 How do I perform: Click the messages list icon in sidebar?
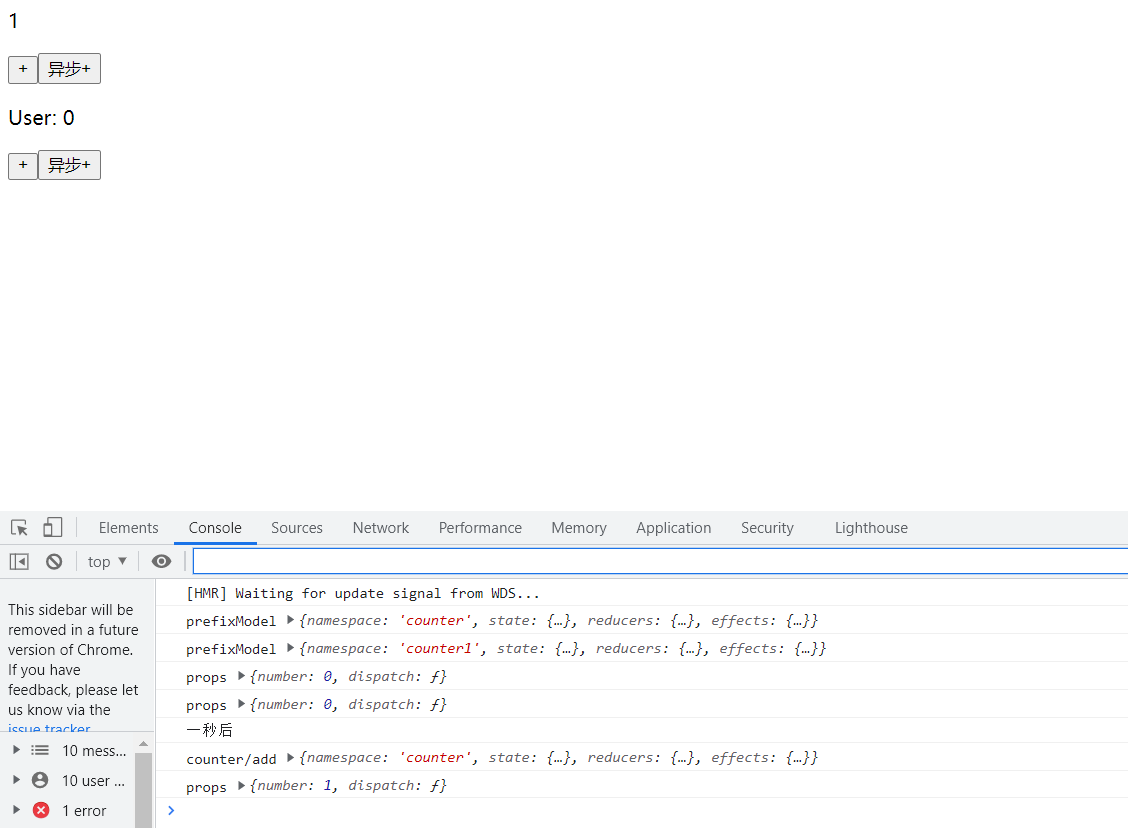tap(40, 750)
